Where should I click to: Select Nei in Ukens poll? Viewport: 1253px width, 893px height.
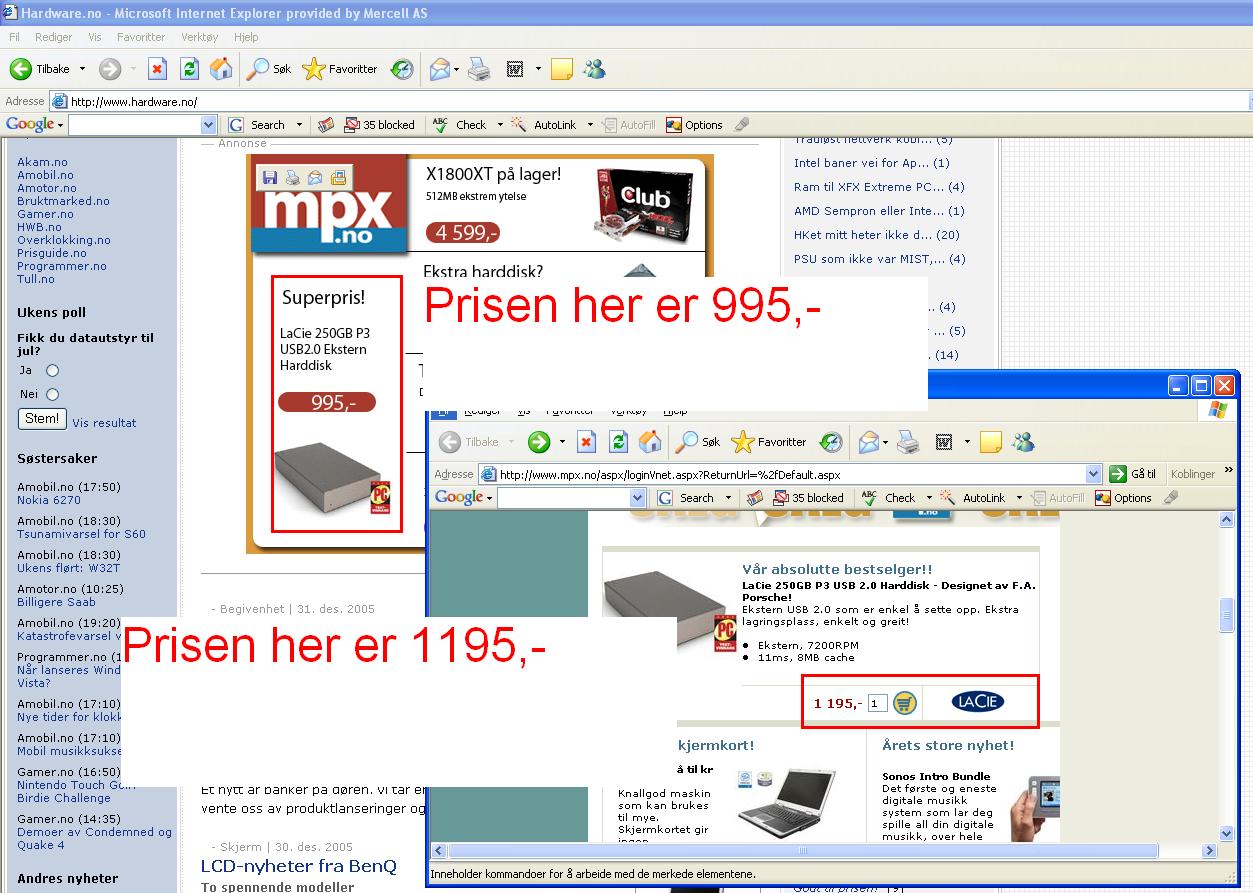click(x=53, y=395)
